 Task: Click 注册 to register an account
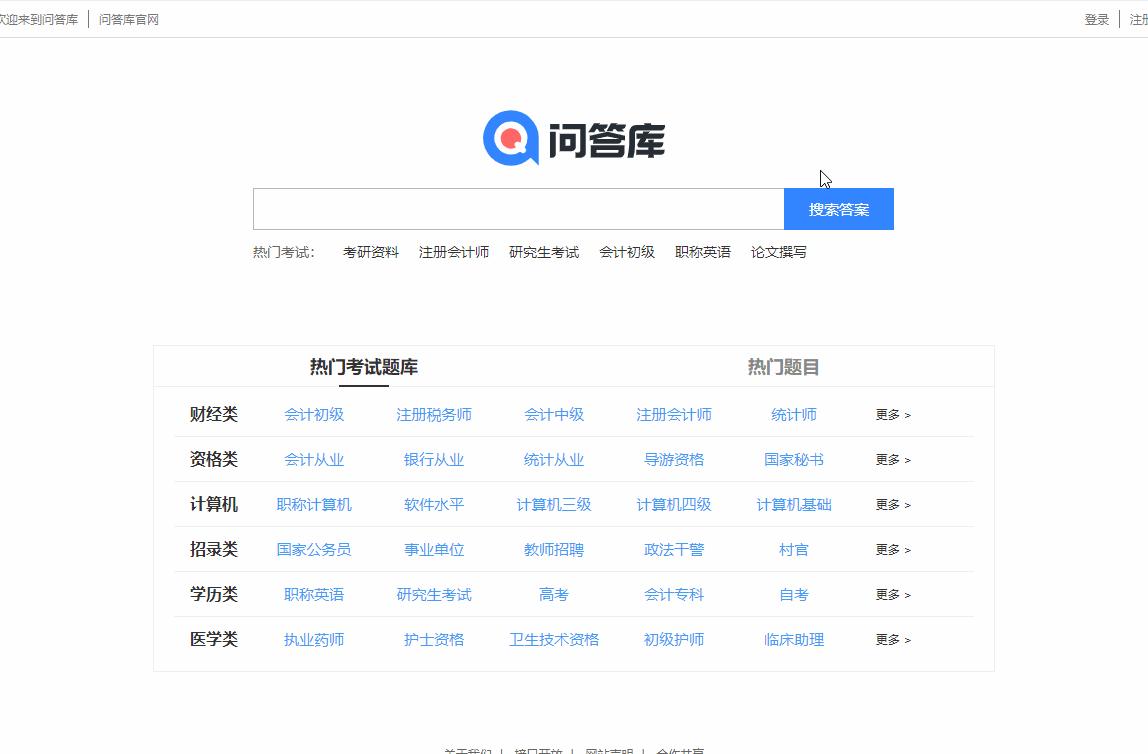click(1141, 18)
